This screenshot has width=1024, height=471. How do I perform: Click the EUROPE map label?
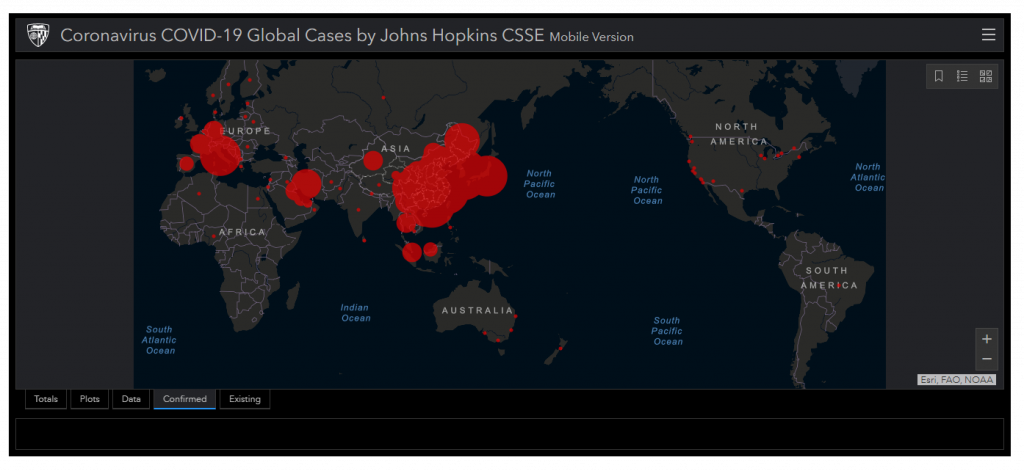(248, 131)
